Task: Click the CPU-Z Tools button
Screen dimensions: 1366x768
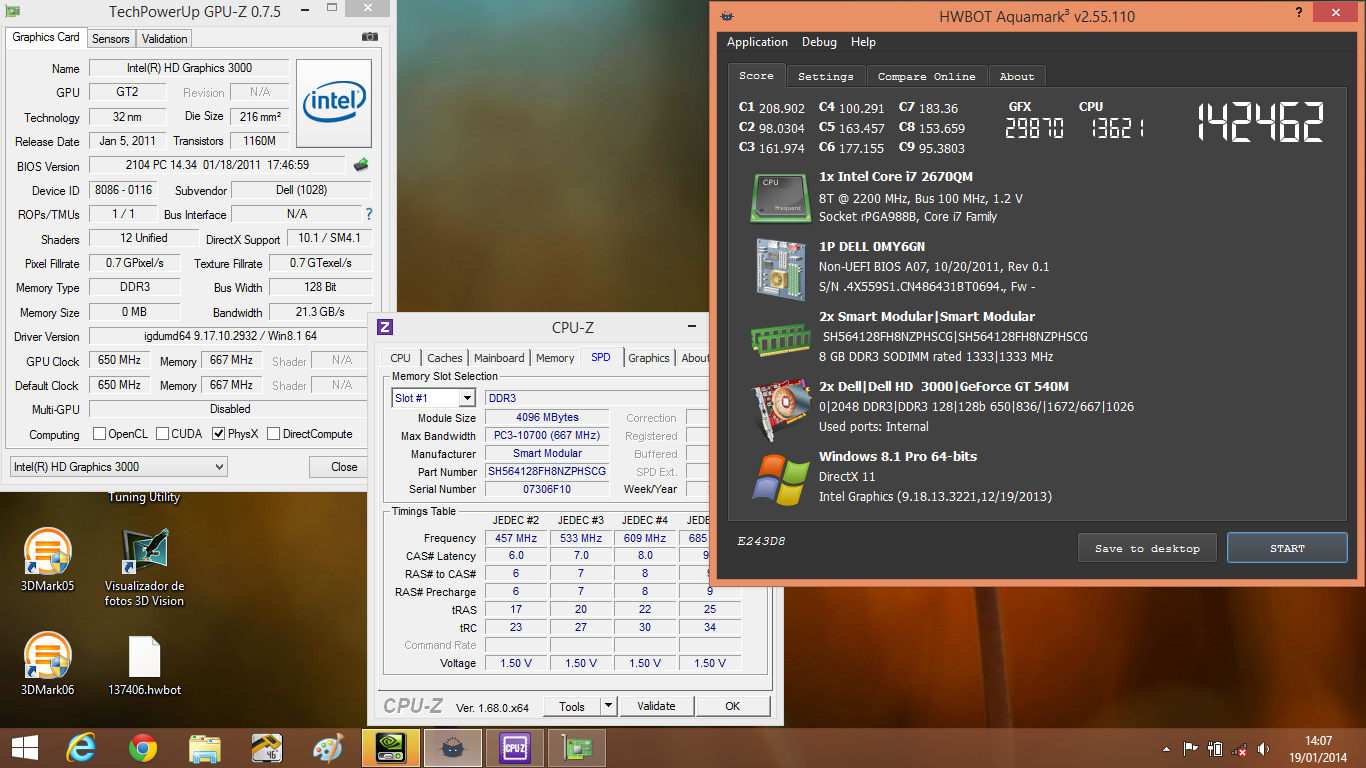Action: 572,706
